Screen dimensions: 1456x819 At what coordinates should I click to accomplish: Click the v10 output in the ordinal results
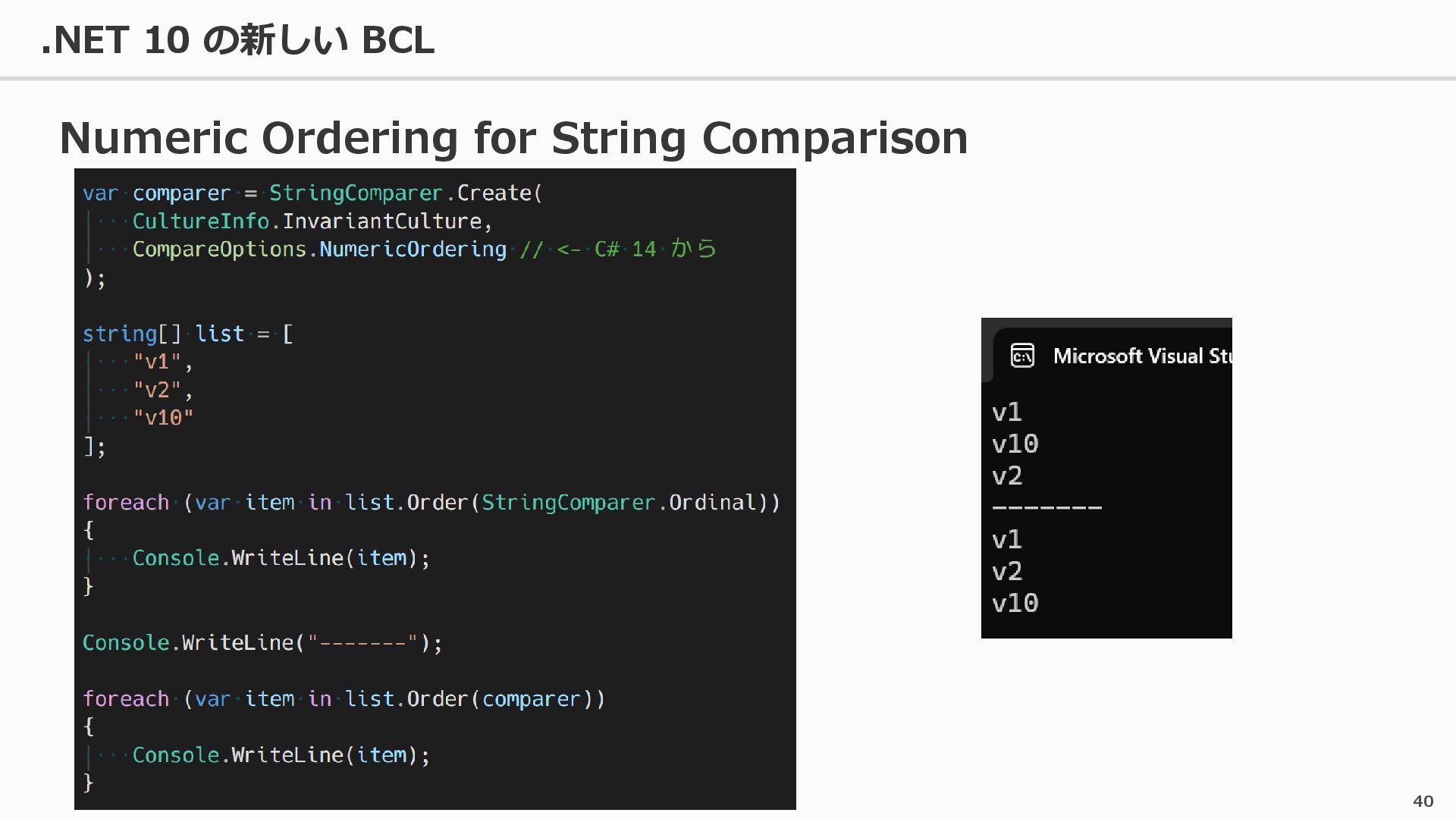click(x=1015, y=444)
